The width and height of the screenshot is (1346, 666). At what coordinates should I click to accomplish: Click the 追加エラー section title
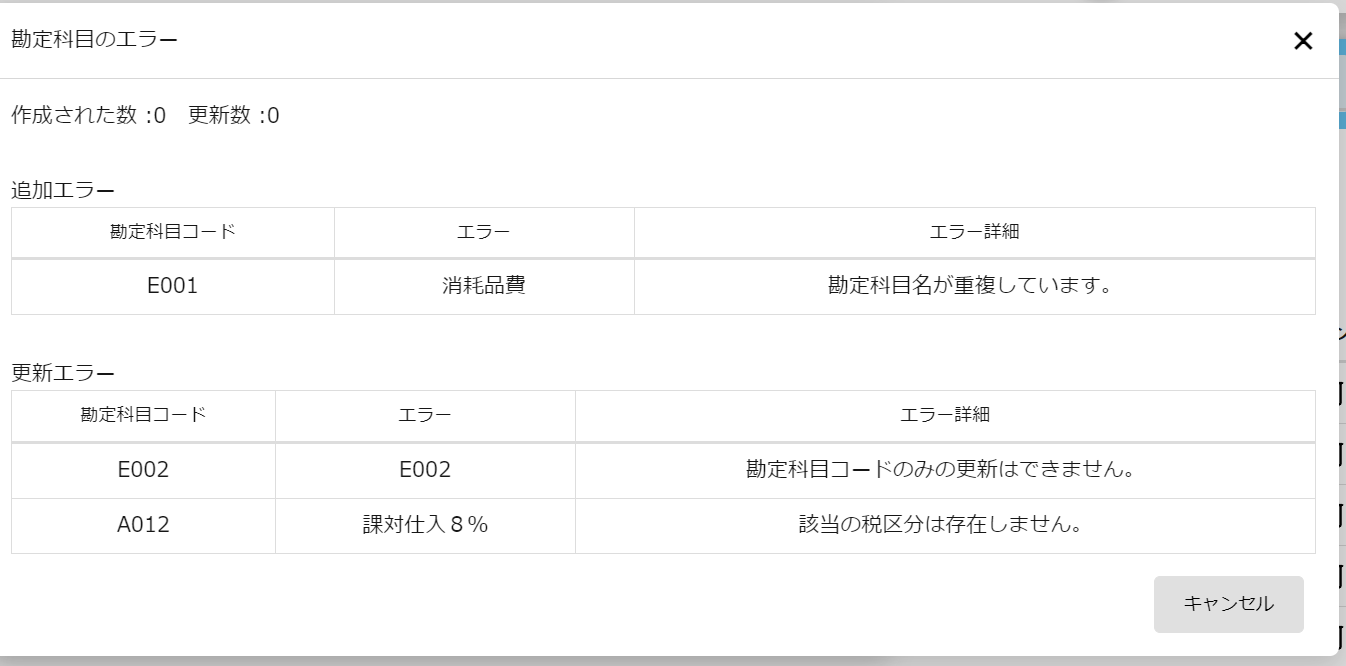pos(63,190)
